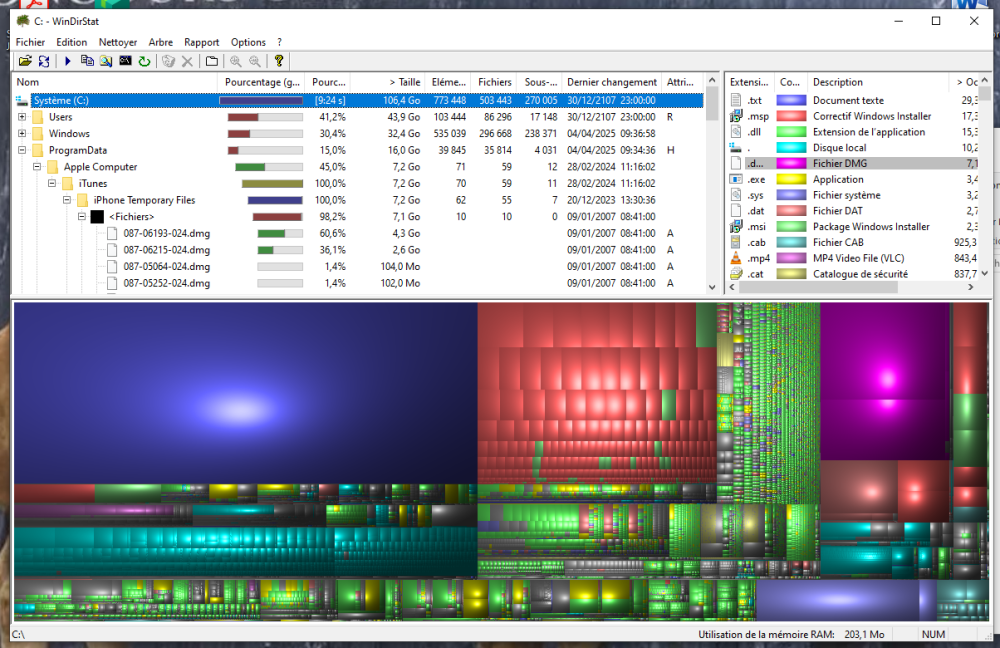Image resolution: width=1000 pixels, height=648 pixels.
Task: Open the Arbre menu
Action: (161, 42)
